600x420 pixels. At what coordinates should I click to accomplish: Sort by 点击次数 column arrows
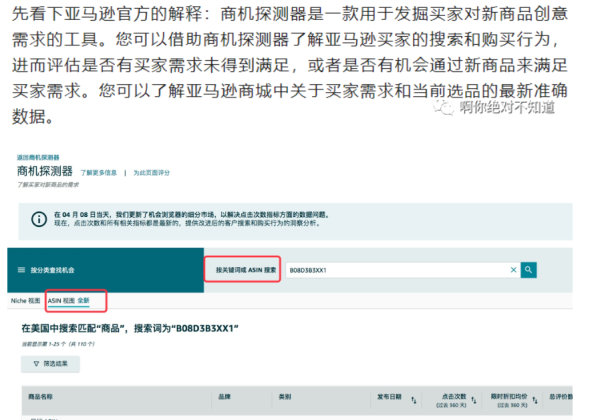[474, 400]
